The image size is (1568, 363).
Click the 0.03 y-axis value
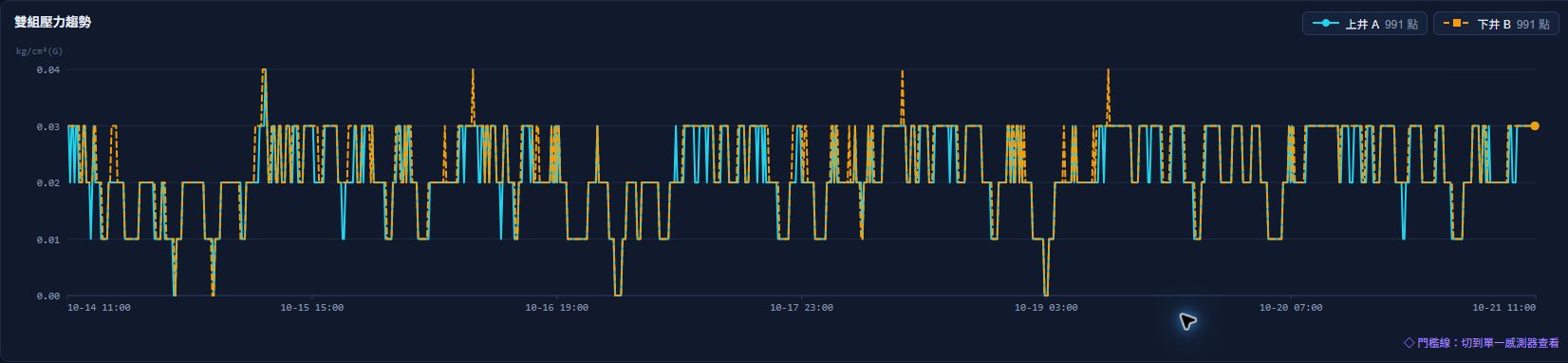(x=48, y=126)
